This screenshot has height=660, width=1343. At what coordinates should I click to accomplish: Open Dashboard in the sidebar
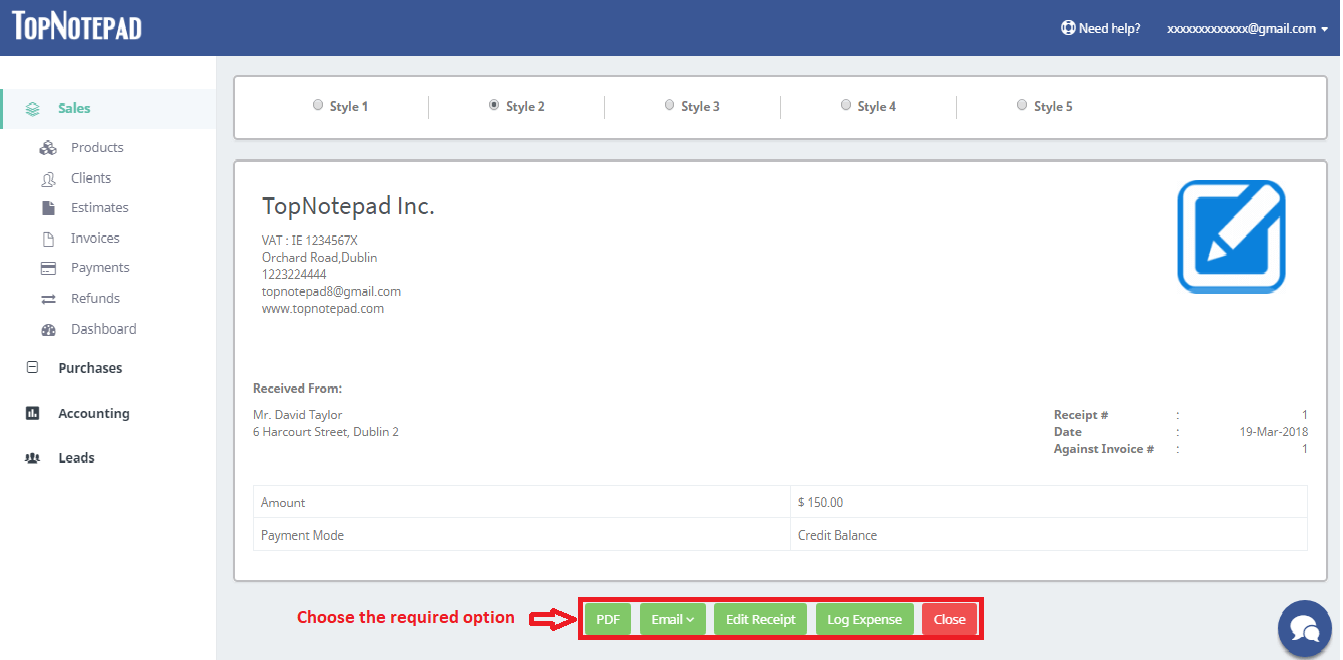104,329
